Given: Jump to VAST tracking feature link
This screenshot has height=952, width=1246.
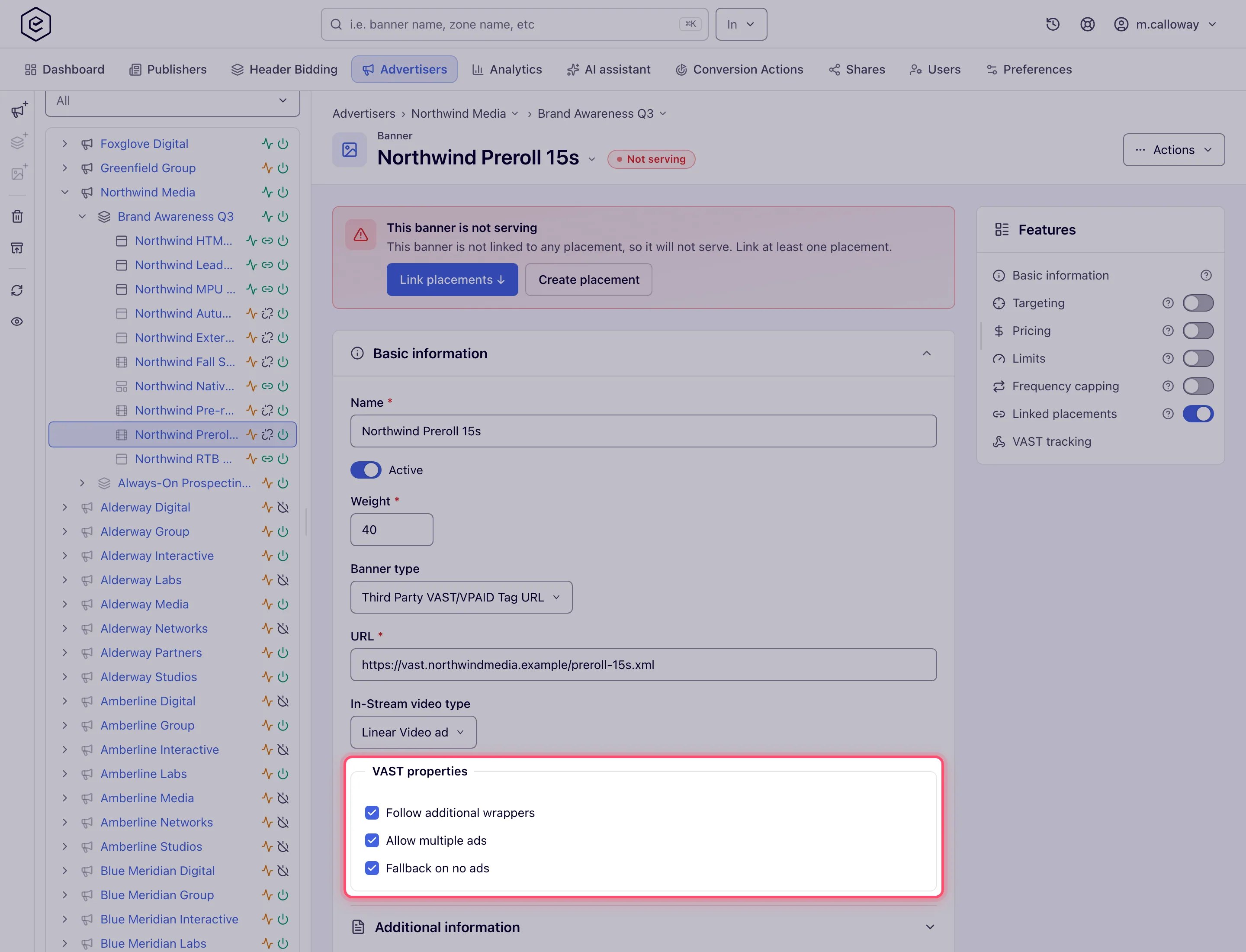Looking at the screenshot, I should (x=1051, y=442).
